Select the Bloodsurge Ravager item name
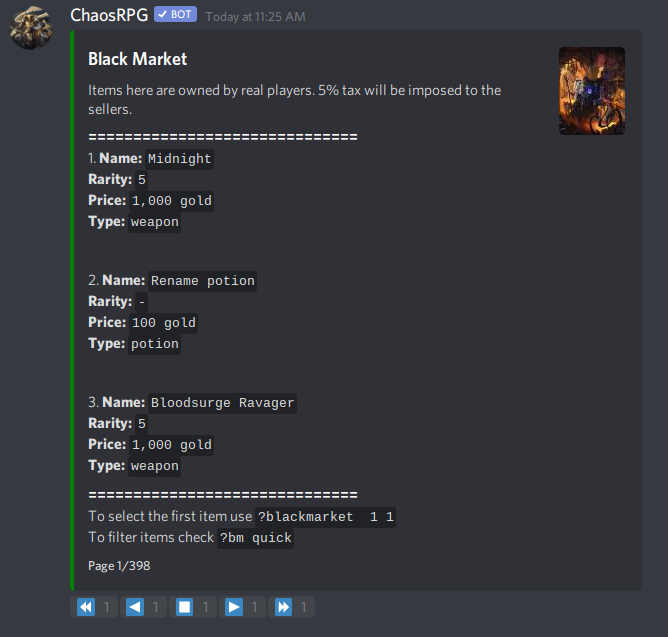The width and height of the screenshot is (668, 637). 222,403
